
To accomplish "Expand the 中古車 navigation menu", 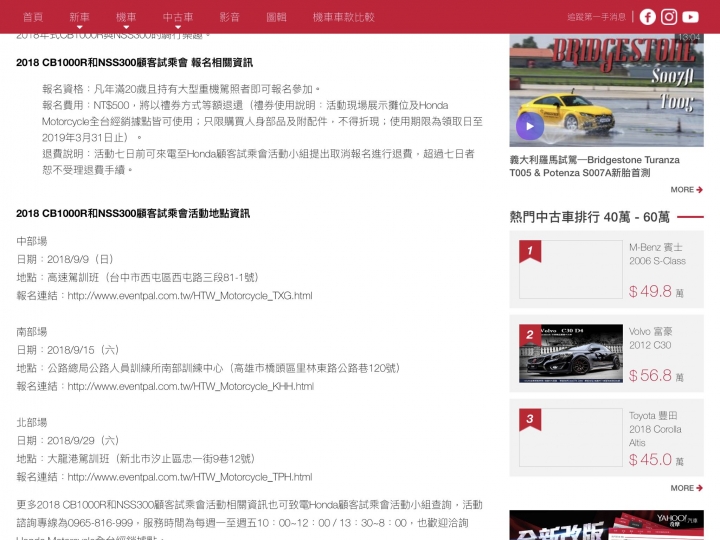I will pyautogui.click(x=178, y=18).
